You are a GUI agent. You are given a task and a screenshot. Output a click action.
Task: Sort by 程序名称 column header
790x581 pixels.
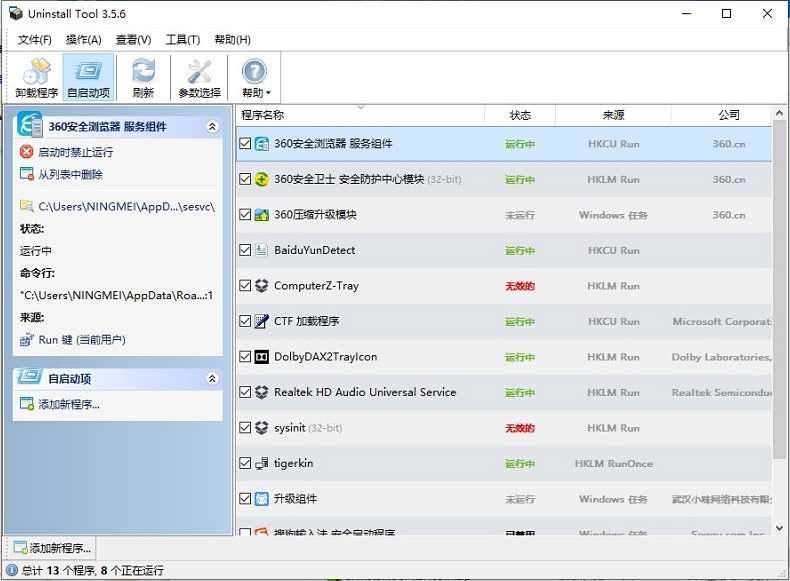360,115
